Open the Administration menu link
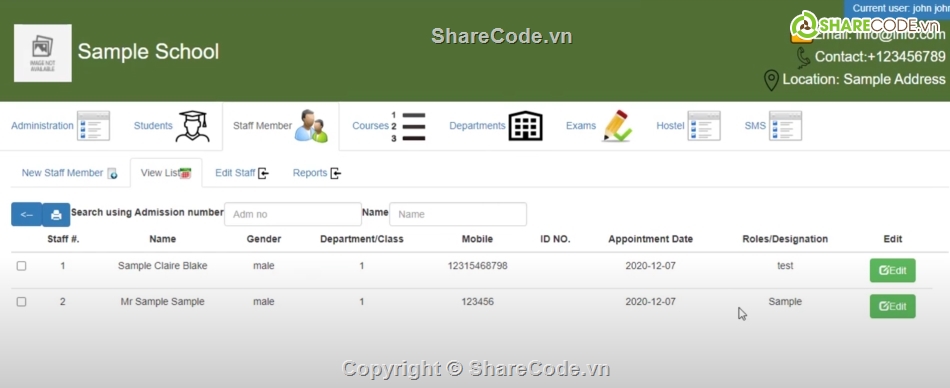Viewport: 950px width, 388px height. tap(42, 126)
